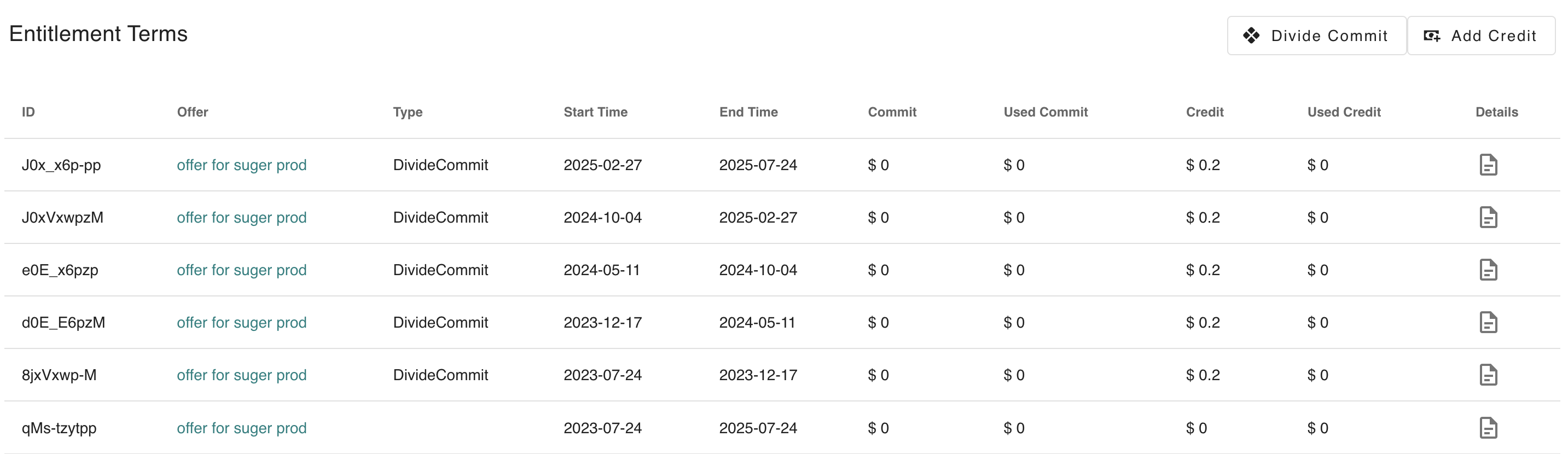Open details document for qMs-tzytpp
The width and height of the screenshot is (1568, 454).
pyautogui.click(x=1488, y=428)
